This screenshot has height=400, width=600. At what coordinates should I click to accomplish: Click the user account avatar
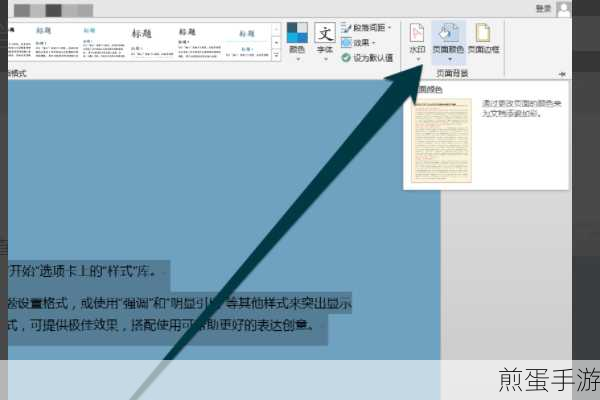coord(564,9)
